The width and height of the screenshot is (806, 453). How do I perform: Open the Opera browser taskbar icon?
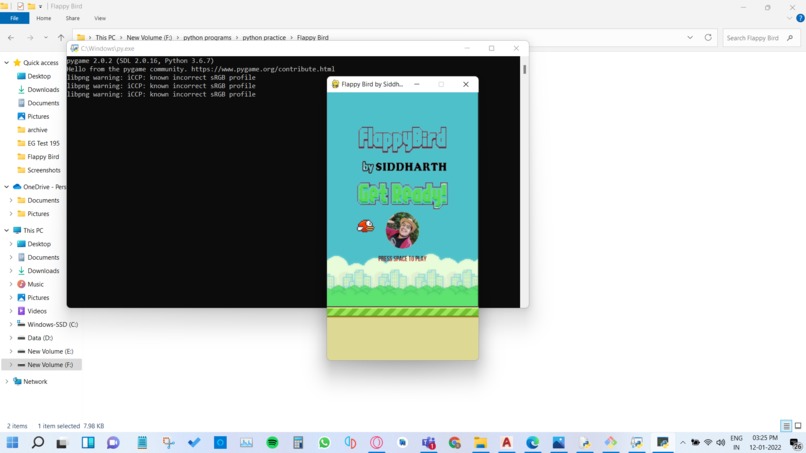coord(376,442)
